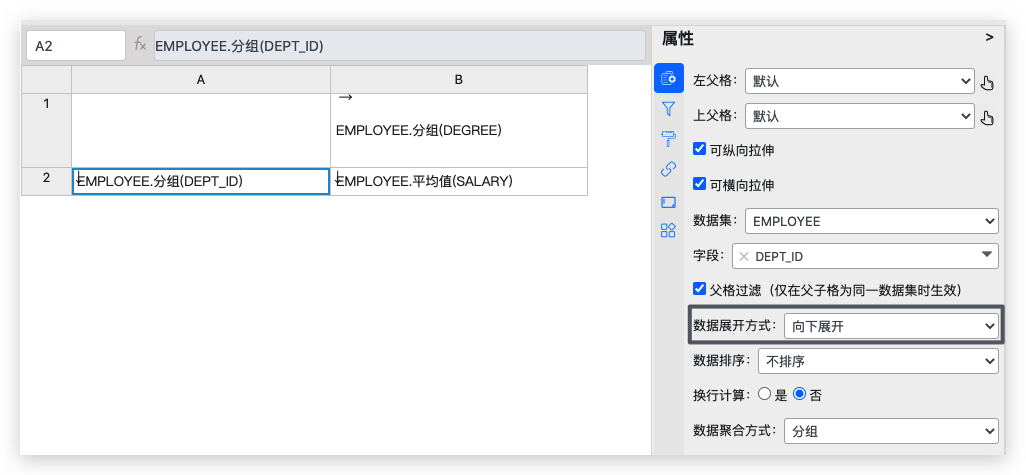Select 否 for 换行计算

point(799,394)
